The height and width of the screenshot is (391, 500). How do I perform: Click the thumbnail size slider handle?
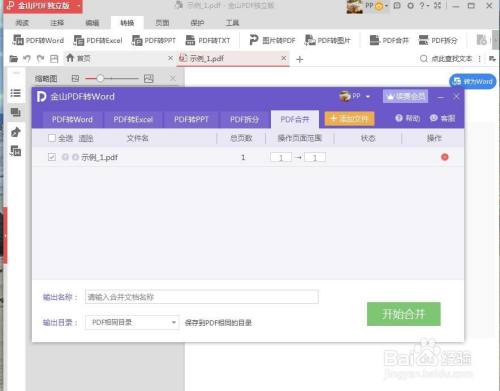[x=100, y=79]
